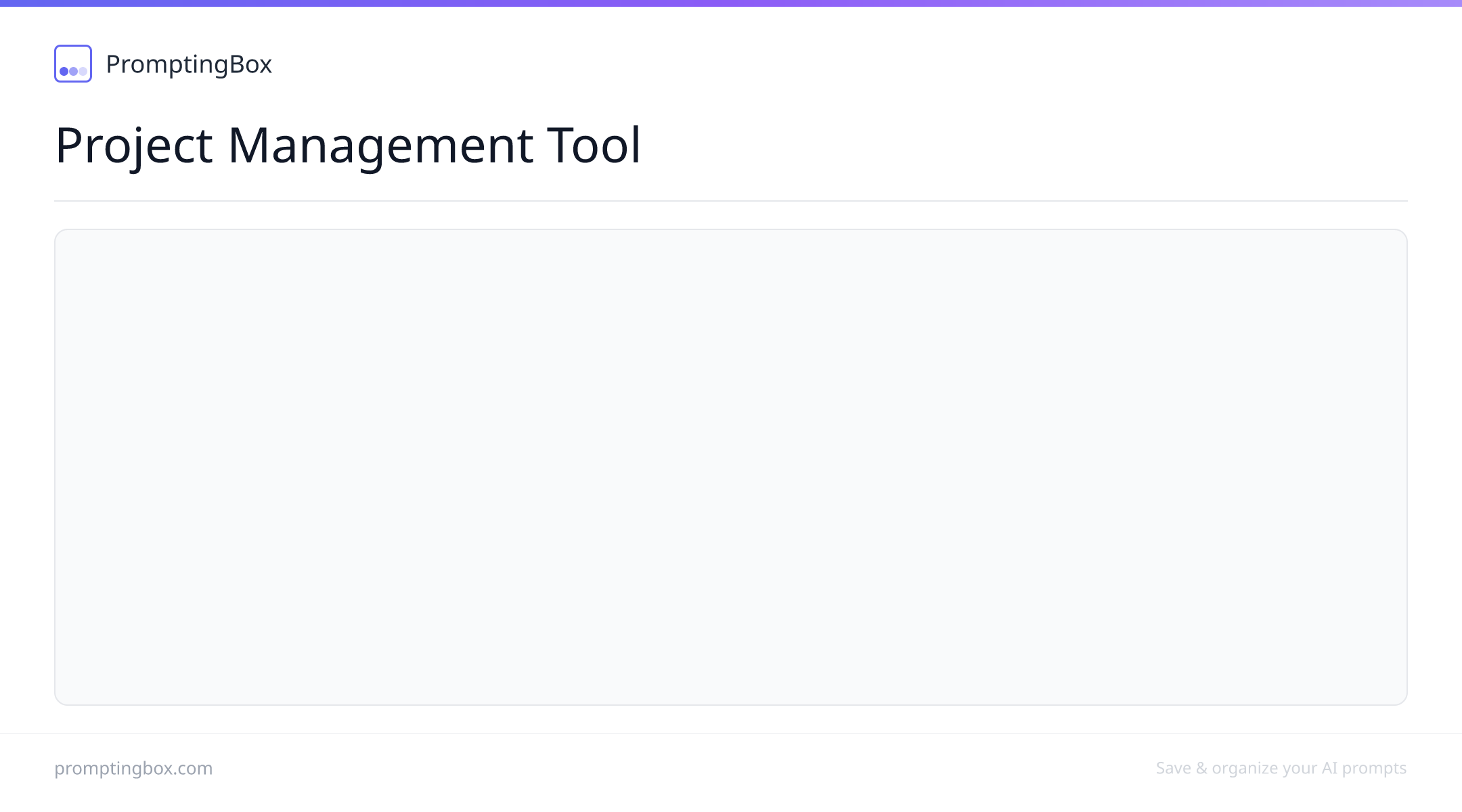Click the purple gradient bar at top

click(x=731, y=3)
